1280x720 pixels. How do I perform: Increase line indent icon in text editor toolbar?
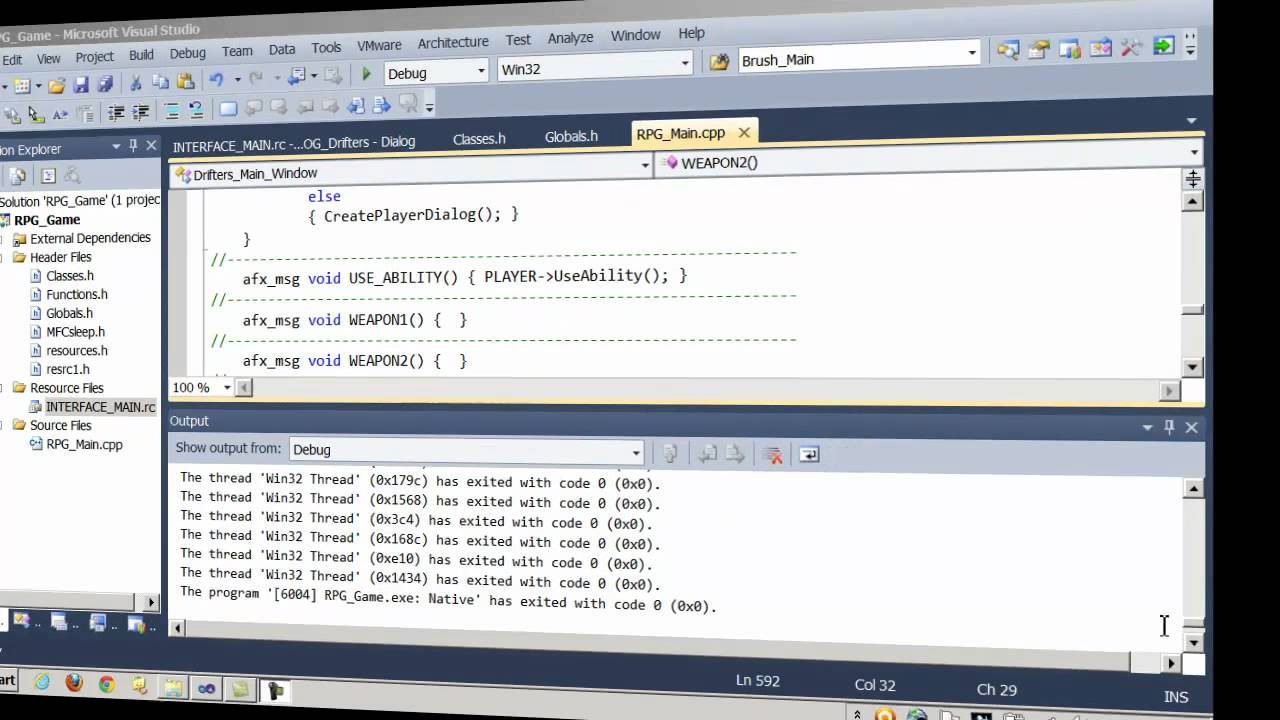[141, 112]
